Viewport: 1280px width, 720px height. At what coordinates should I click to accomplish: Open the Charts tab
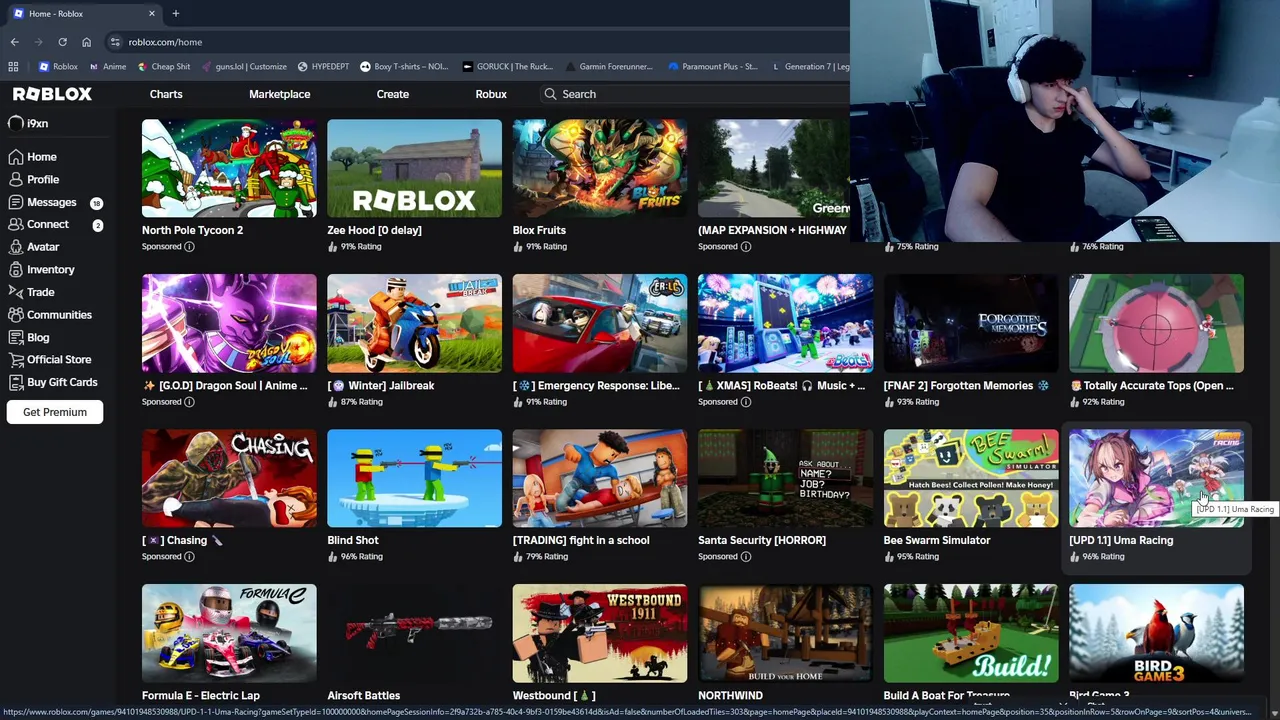(x=166, y=94)
